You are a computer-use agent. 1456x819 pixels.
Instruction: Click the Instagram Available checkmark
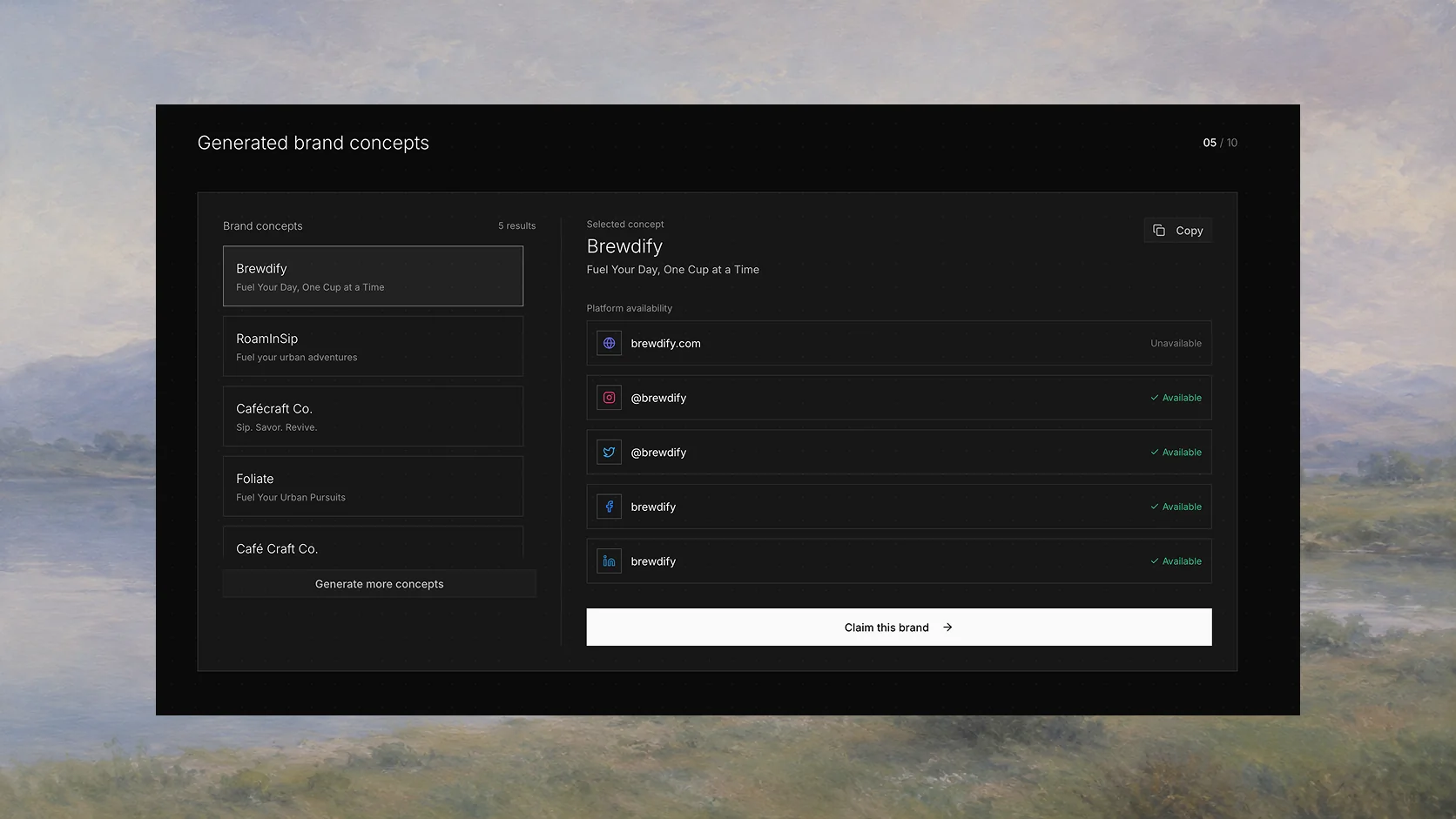(1155, 398)
